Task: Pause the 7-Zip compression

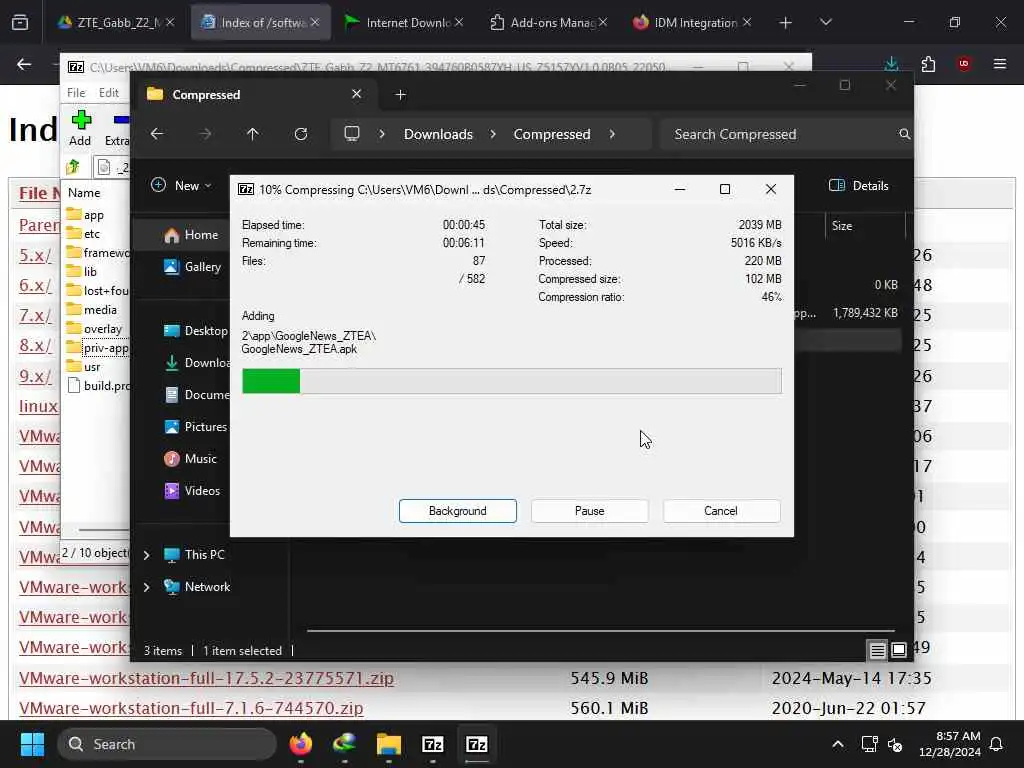Action: click(589, 511)
